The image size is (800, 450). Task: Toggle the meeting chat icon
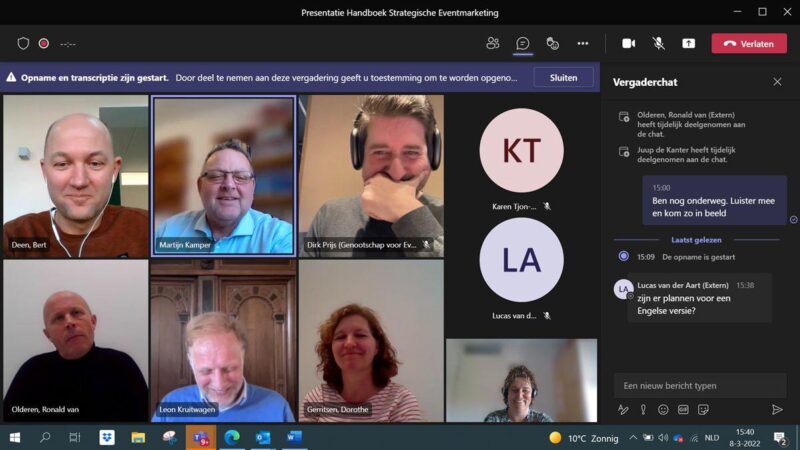[x=522, y=43]
